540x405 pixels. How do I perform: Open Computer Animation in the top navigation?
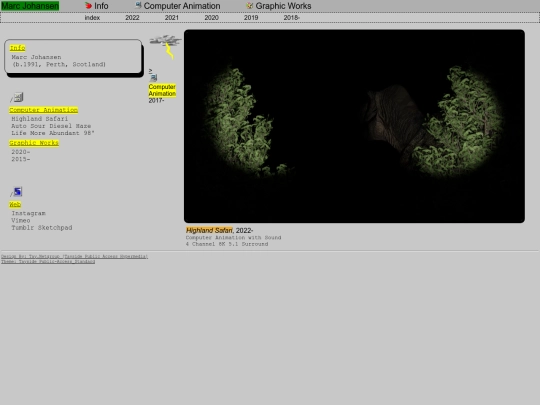(182, 6)
